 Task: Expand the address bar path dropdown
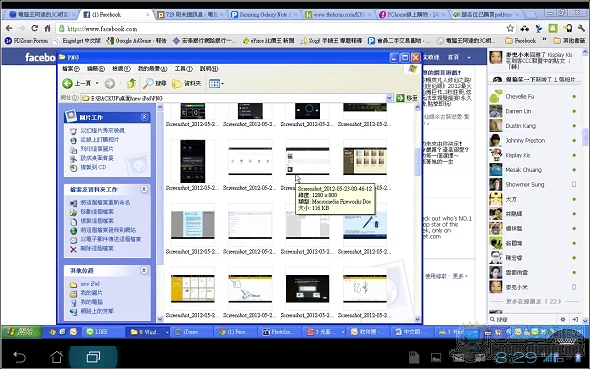[x=389, y=98]
